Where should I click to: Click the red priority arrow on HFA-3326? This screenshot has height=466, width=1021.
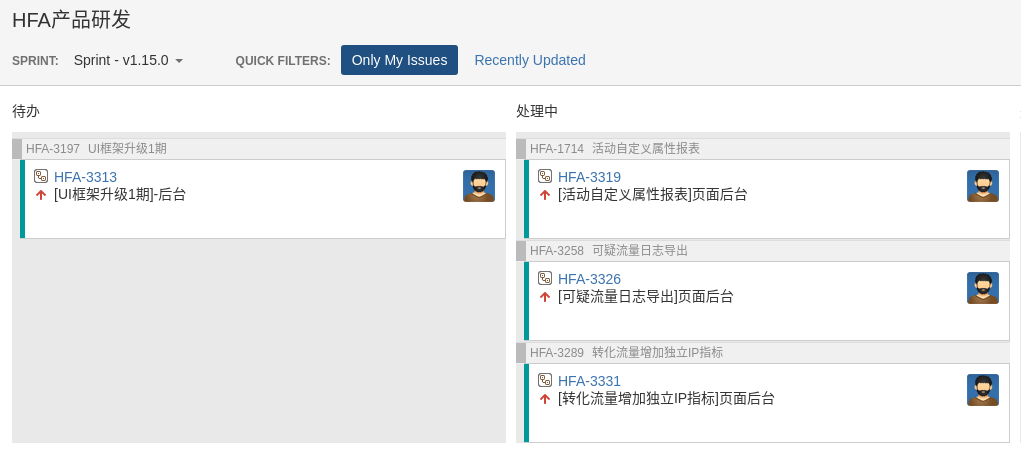[545, 297]
